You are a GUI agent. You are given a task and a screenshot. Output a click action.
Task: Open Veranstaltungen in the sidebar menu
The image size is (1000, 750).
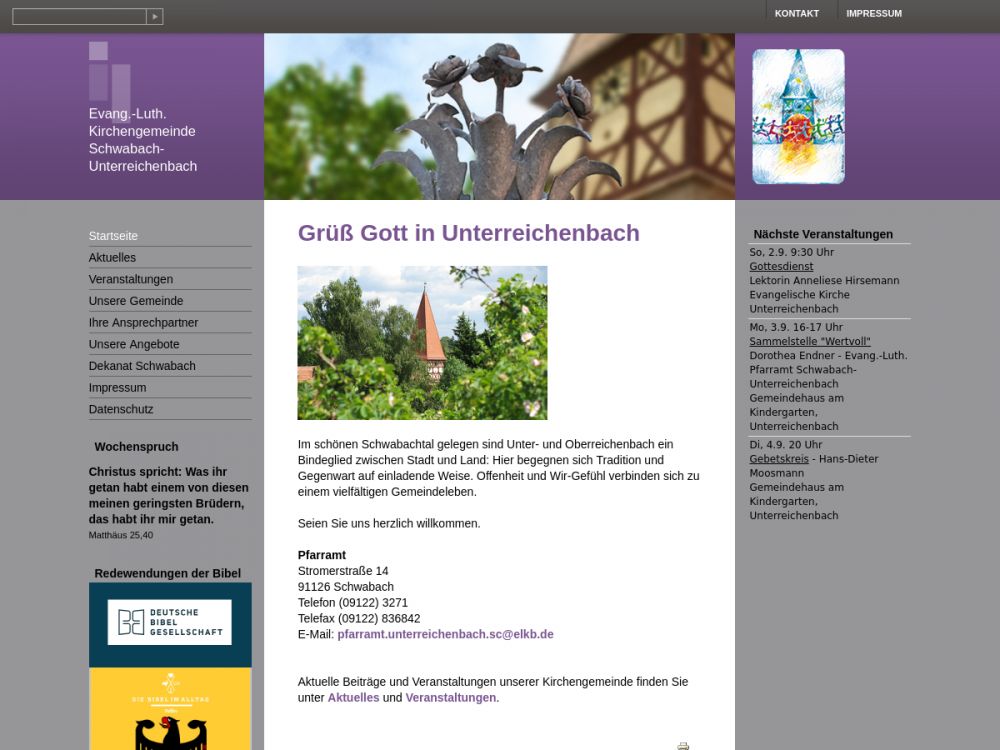[131, 279]
